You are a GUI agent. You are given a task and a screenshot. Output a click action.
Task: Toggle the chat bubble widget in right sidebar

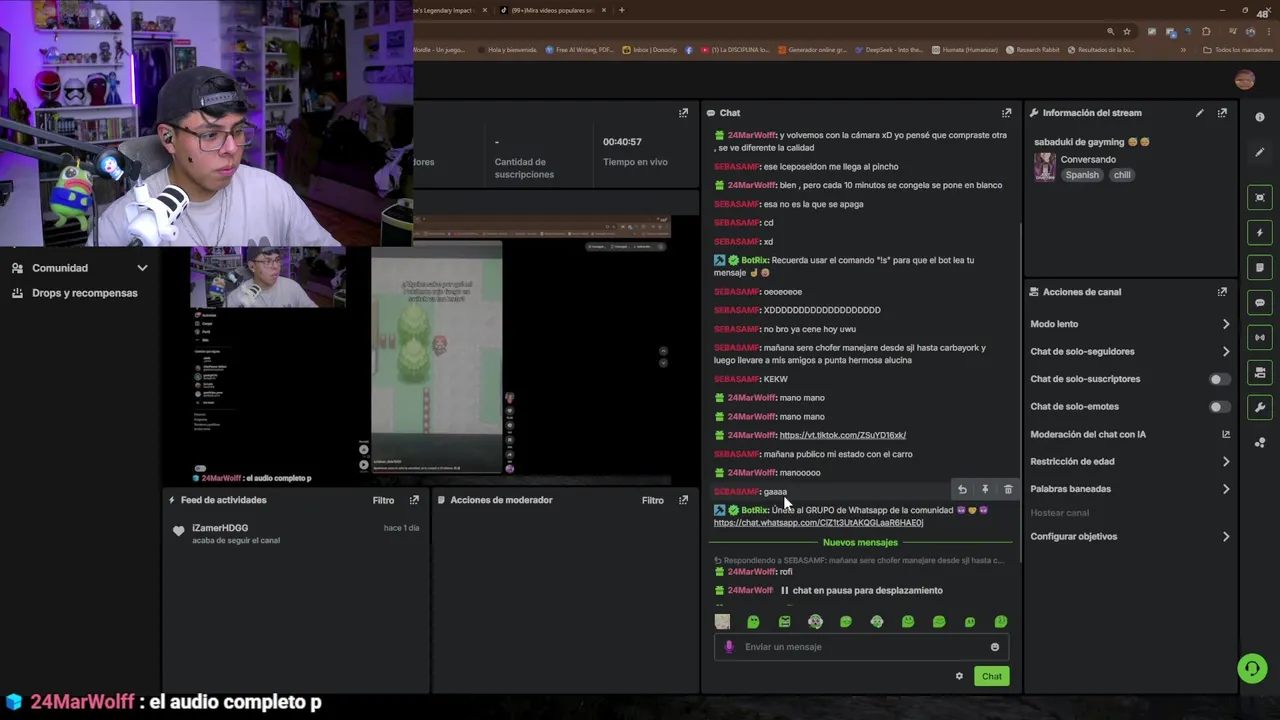[x=1260, y=303]
